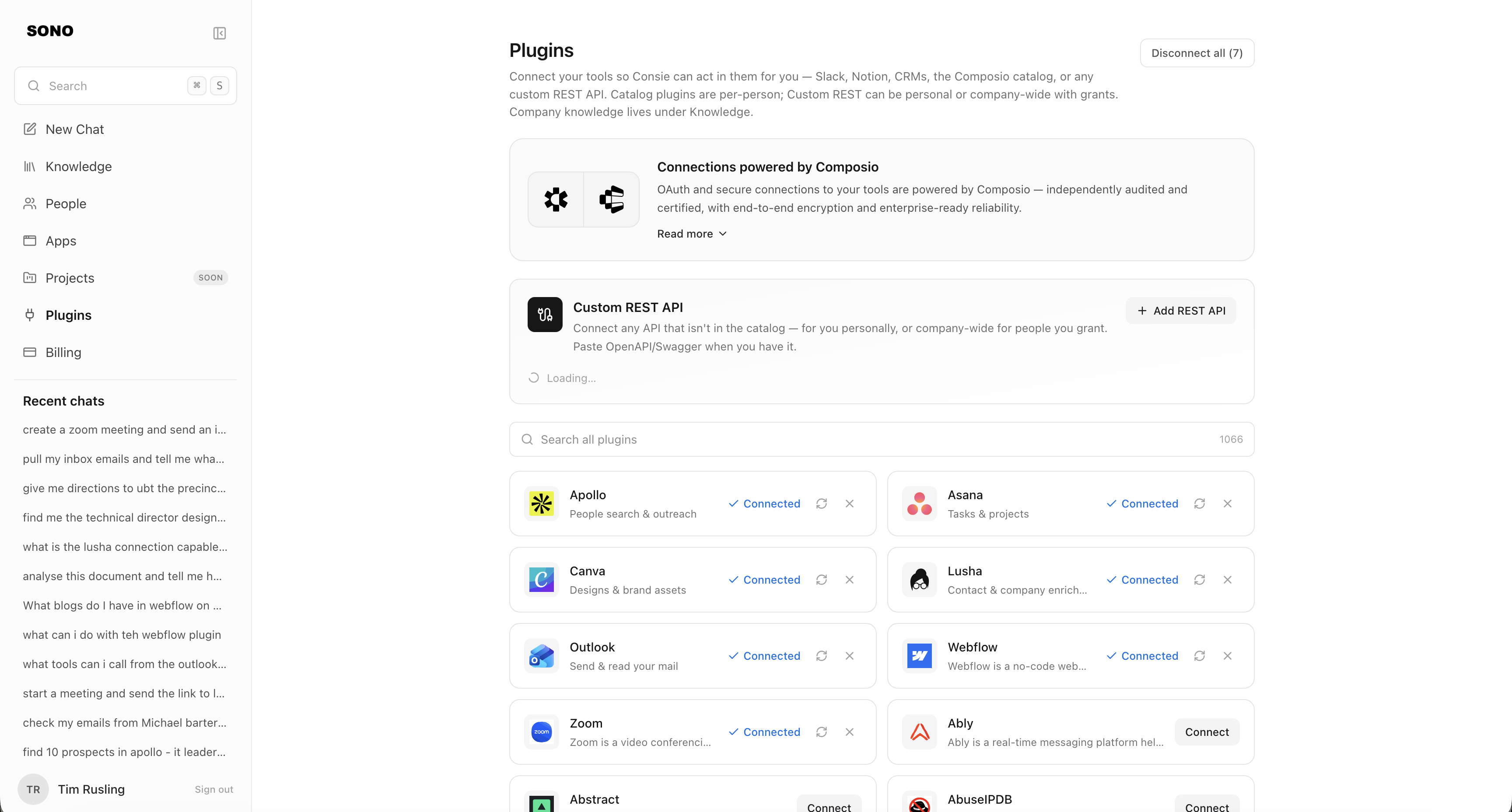
Task: Click the Outlook plugin logo
Action: [541, 656]
